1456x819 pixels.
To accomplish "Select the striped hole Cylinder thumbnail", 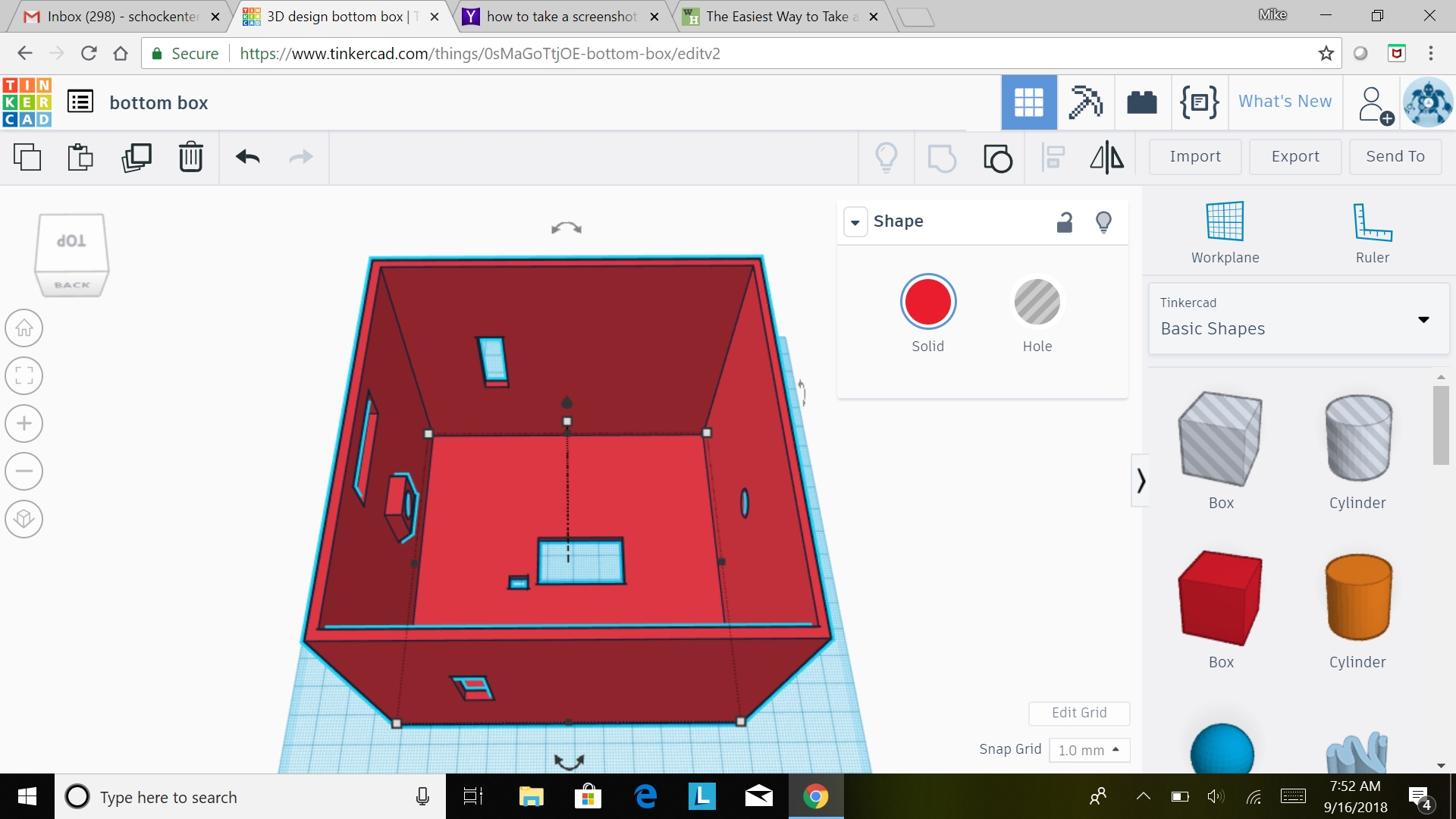I will pos(1358,438).
